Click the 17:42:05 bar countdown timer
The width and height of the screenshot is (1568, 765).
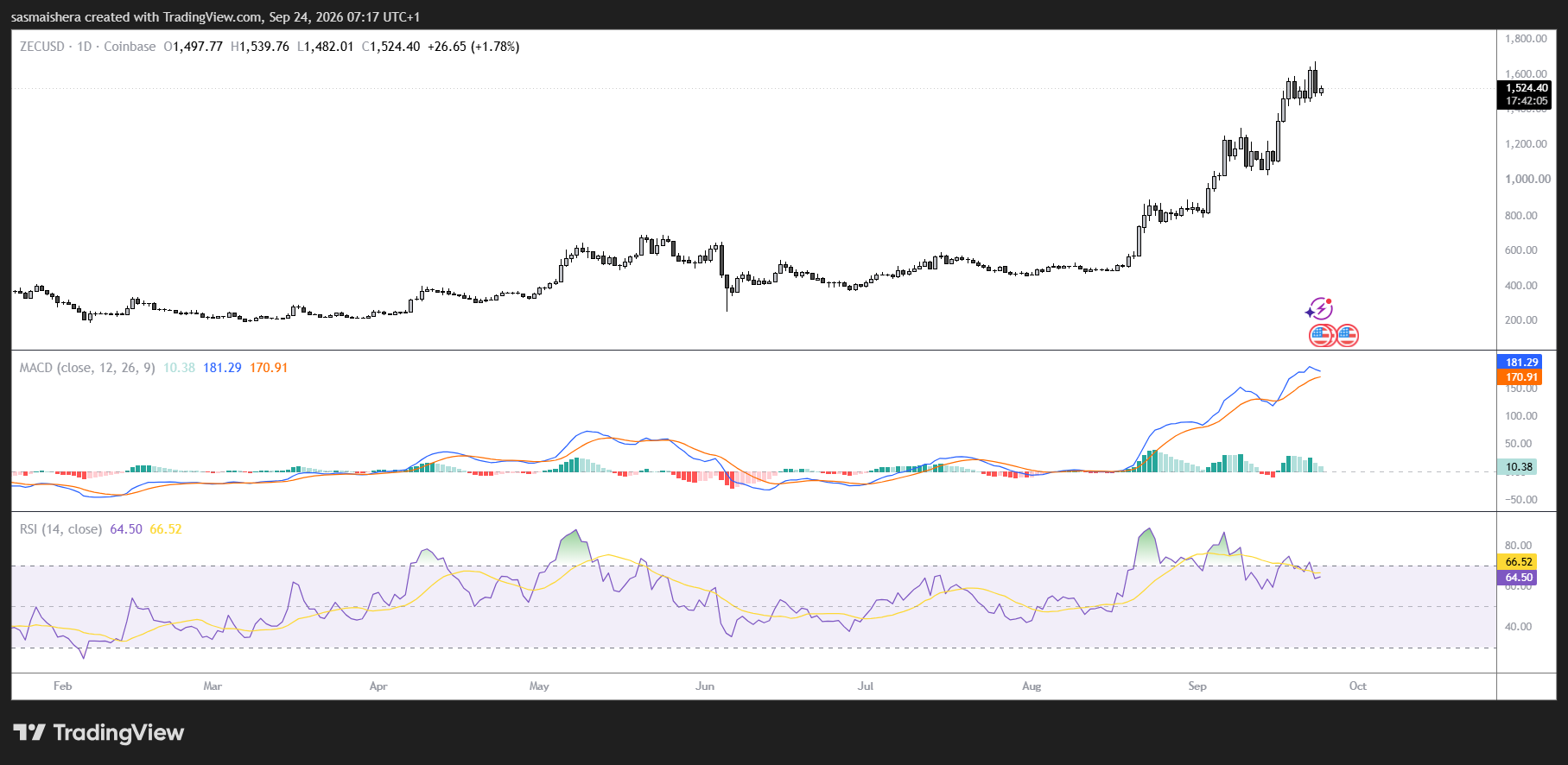1526,101
